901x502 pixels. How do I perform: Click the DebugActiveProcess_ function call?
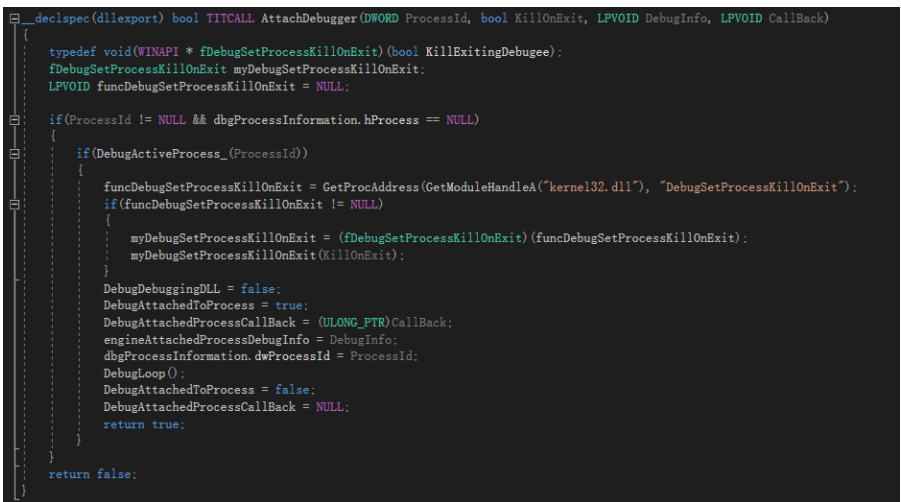(161, 154)
